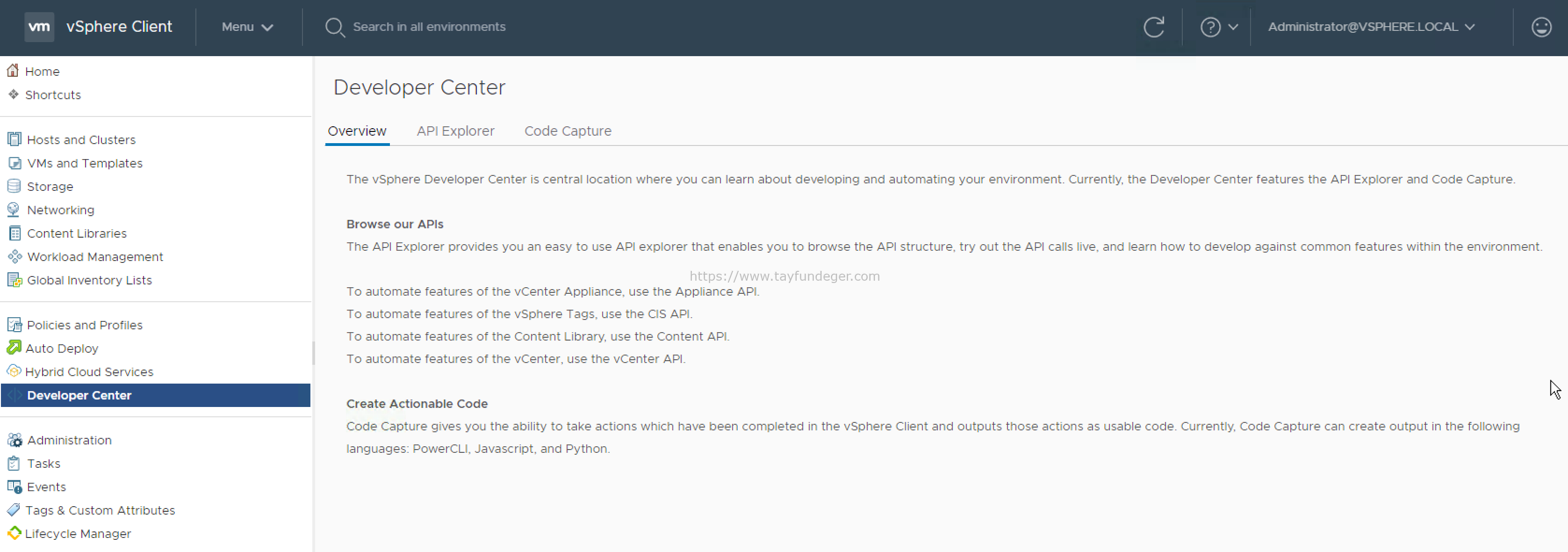Screen dimensions: 1568x552
Task: Click the VMware vm logo icon
Action: pos(39,27)
